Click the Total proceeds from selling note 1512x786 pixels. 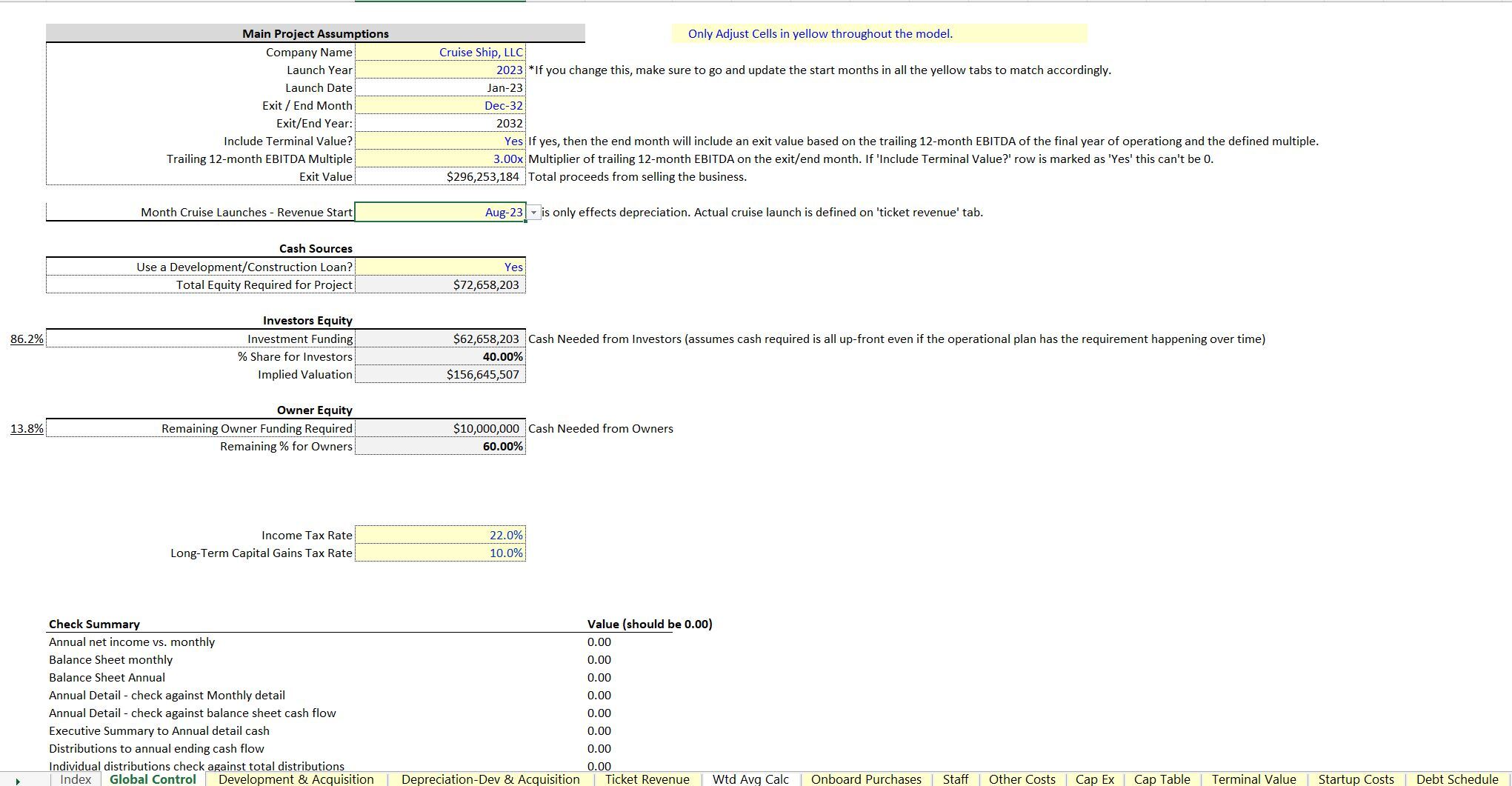point(638,176)
